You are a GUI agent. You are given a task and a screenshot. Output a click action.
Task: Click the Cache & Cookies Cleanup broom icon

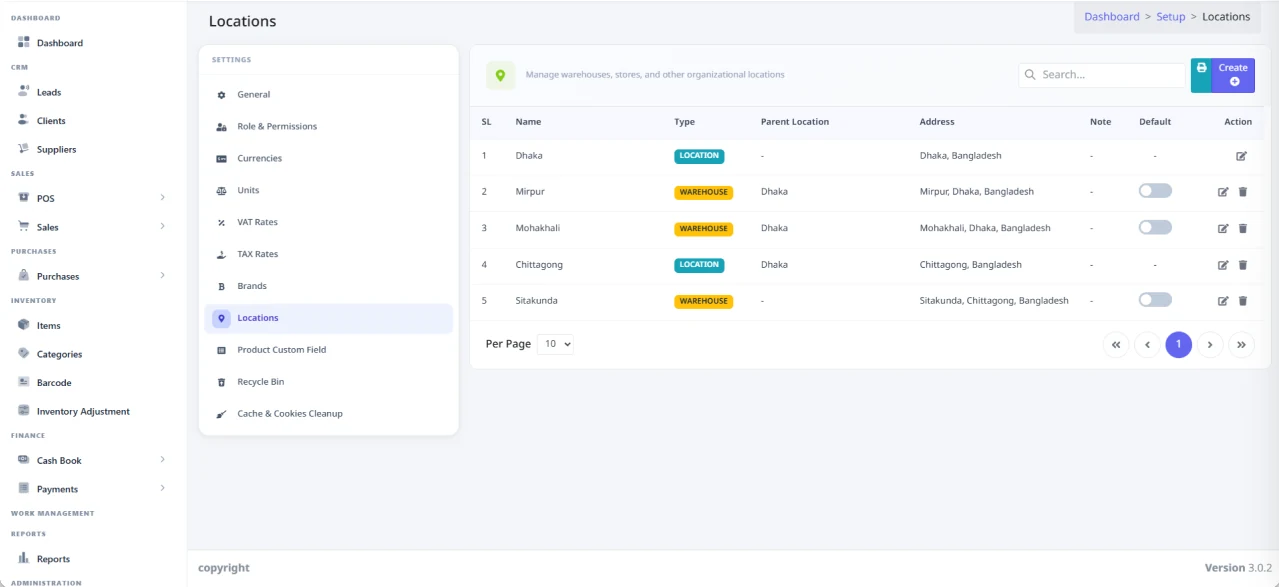click(x=222, y=414)
